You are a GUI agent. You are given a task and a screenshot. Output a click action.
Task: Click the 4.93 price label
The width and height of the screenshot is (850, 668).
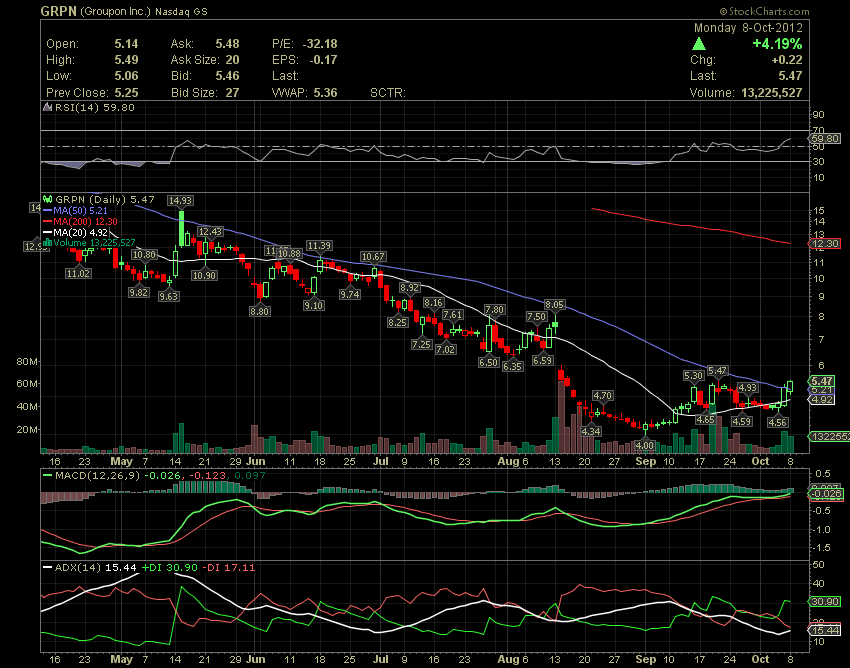tap(748, 387)
